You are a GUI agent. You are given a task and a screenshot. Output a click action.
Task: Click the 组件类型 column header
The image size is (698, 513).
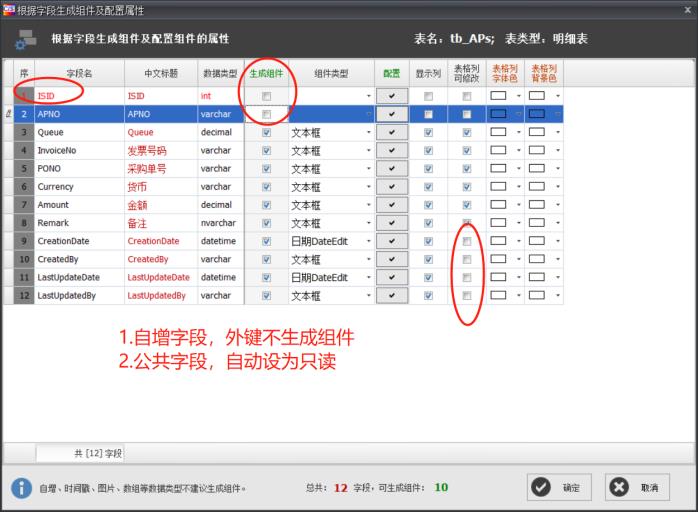pos(331,73)
